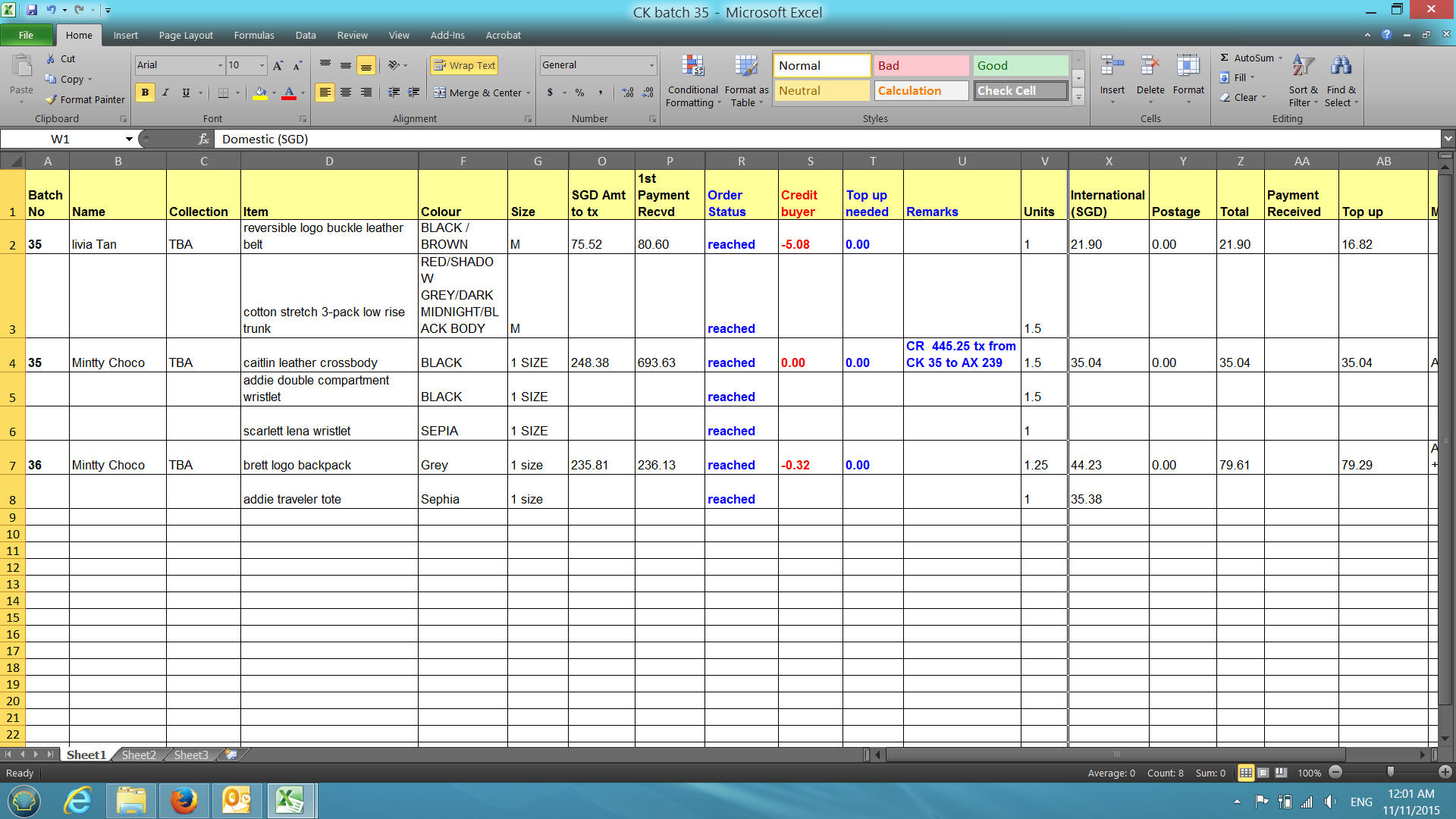Click the zoom slider handle

1390,772
